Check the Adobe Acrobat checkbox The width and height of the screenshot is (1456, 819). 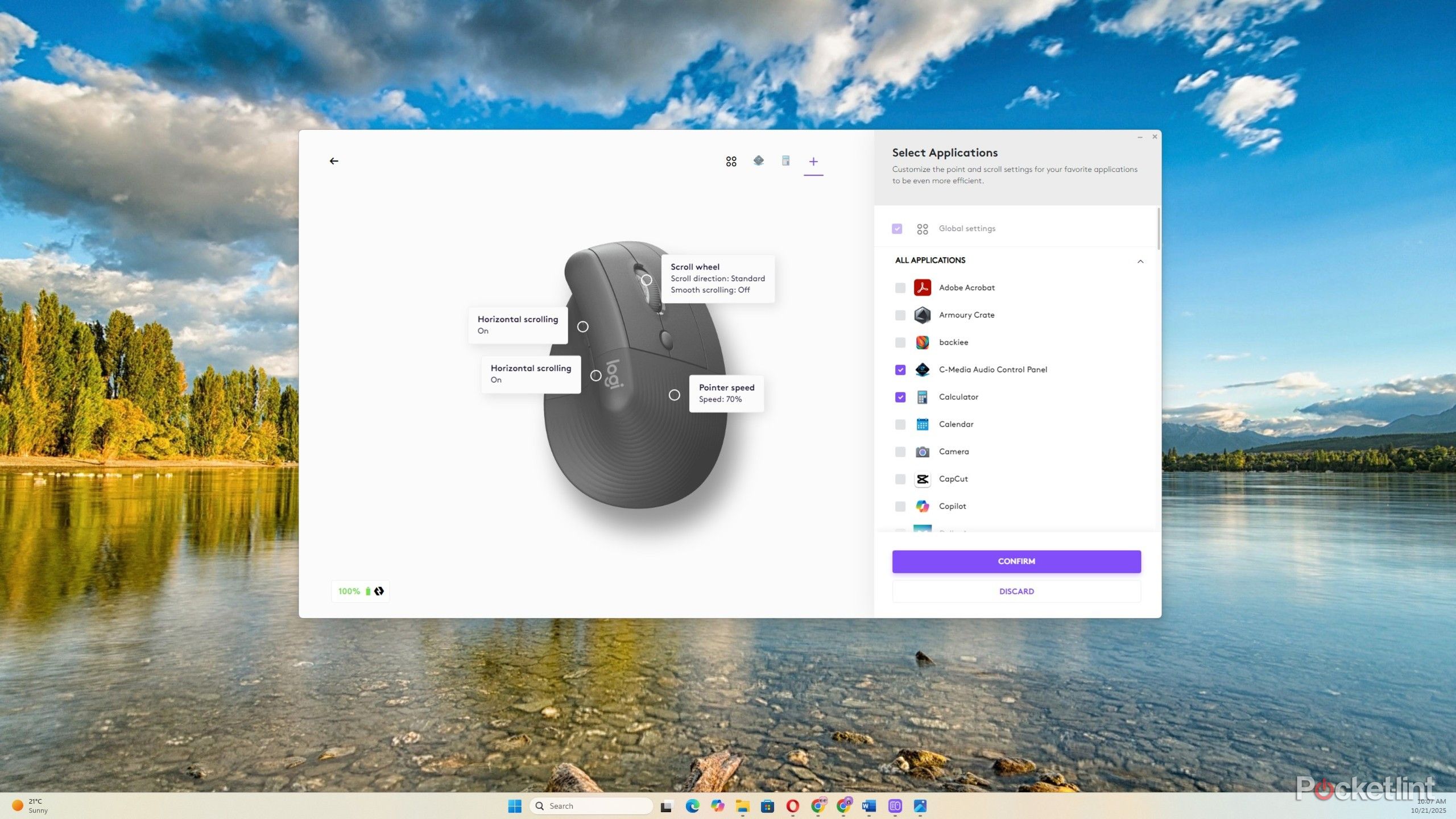point(900,288)
